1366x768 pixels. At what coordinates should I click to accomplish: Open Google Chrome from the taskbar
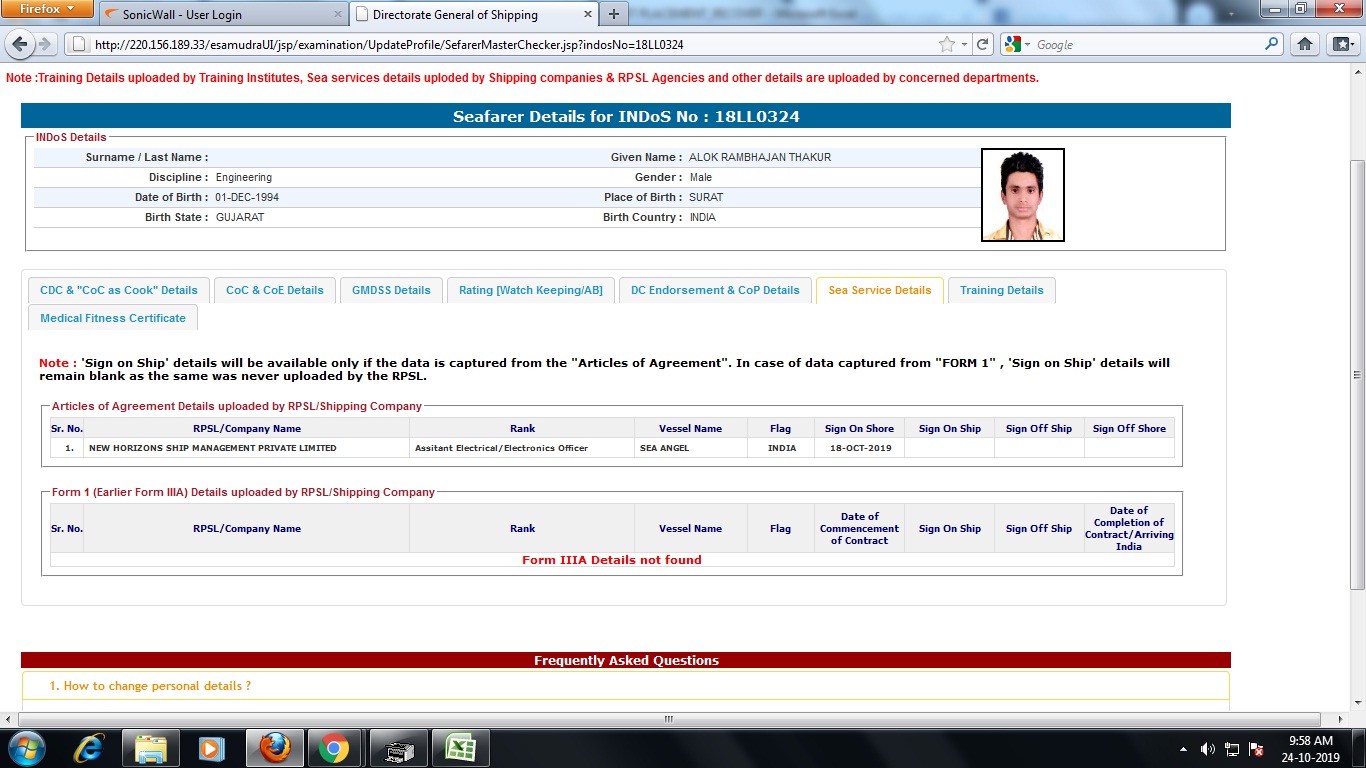coord(334,748)
